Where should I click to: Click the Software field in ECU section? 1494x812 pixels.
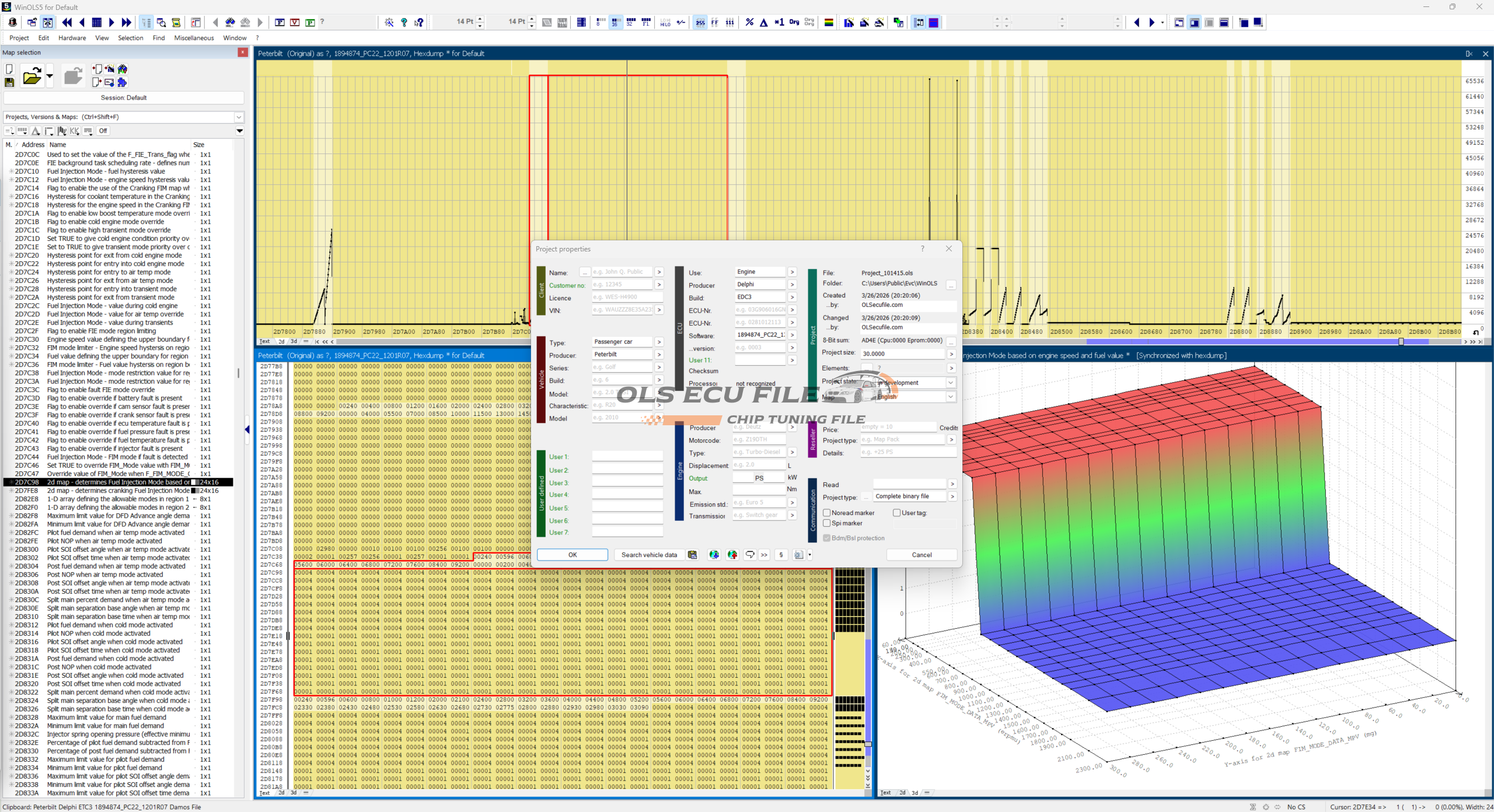coord(760,335)
